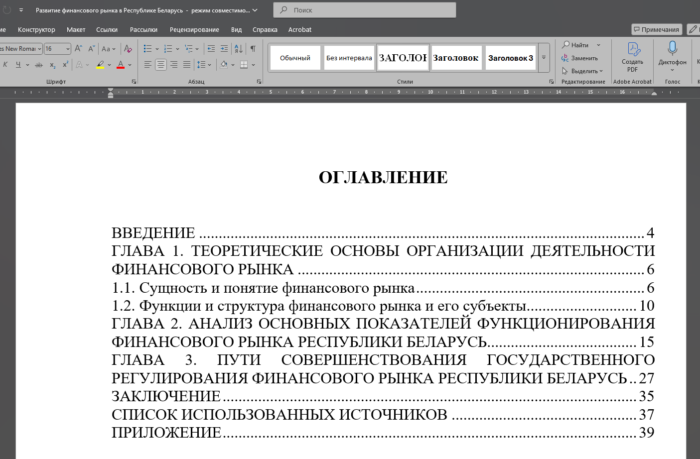Open quick access toolbar customization arrow
The image size is (700, 459).
tap(21, 10)
